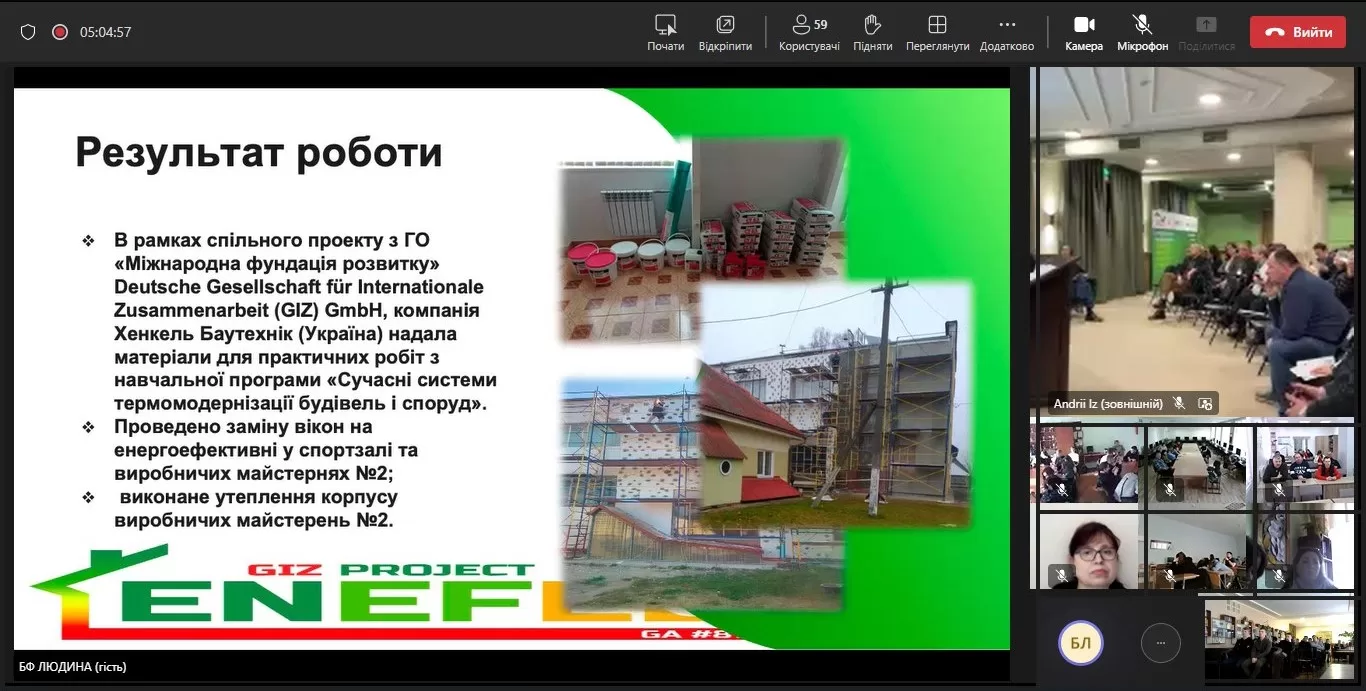The image size is (1366, 691).
Task: Raise hand with the Підняти icon
Action: tap(872, 32)
